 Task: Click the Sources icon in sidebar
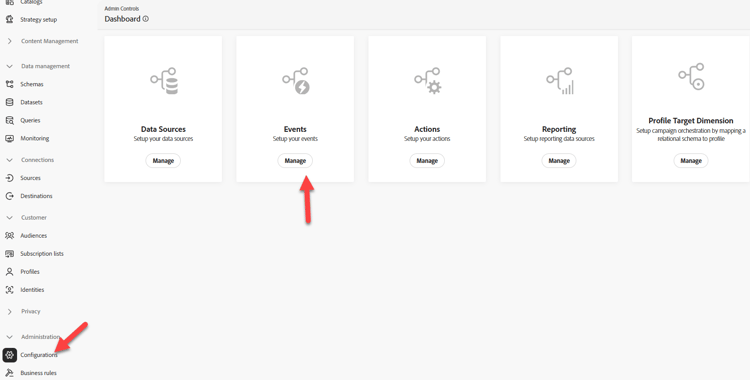tap(9, 178)
